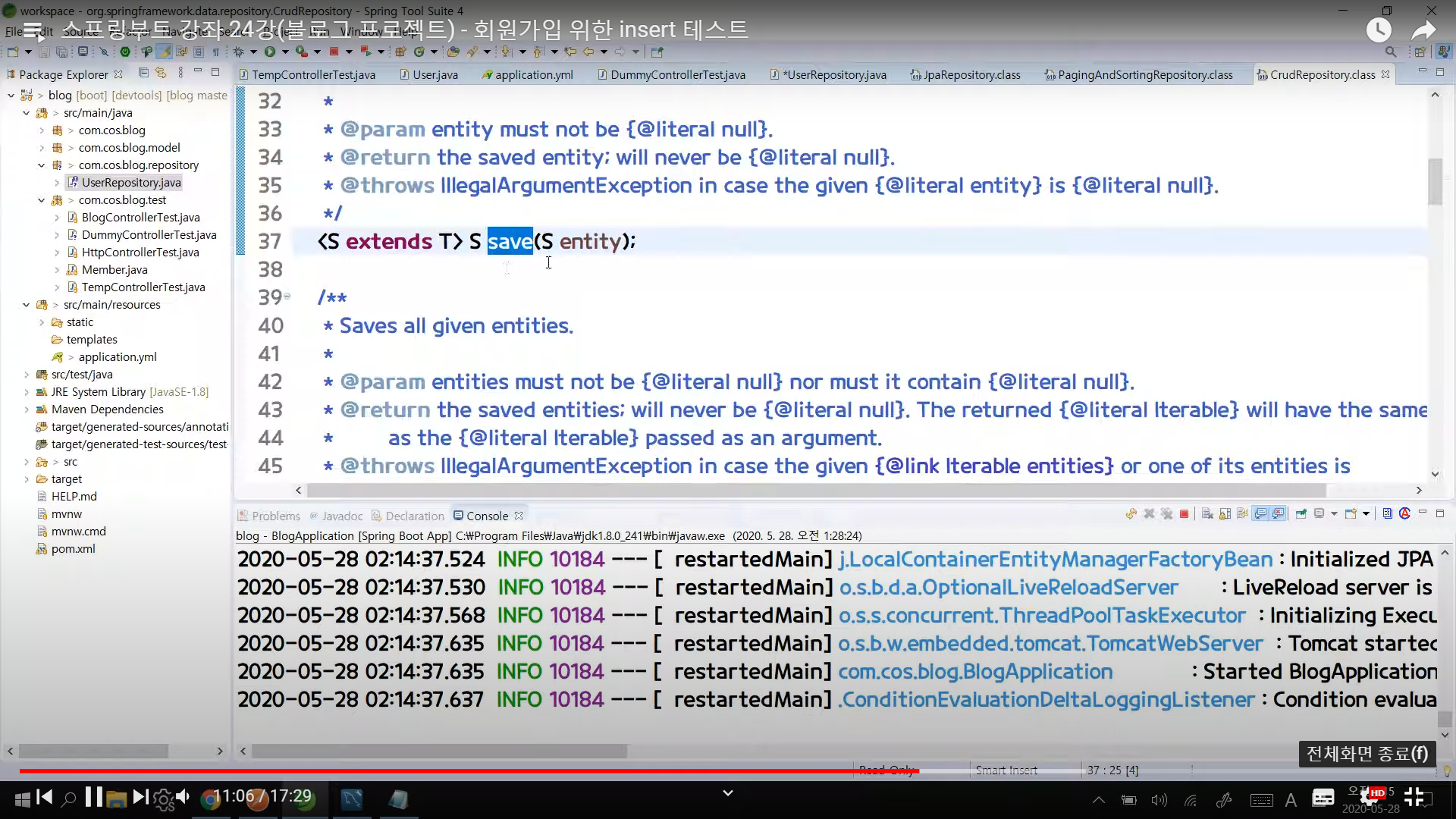Toggle Link with Editor in Package Explorer
The width and height of the screenshot is (1456, 819).
[161, 73]
